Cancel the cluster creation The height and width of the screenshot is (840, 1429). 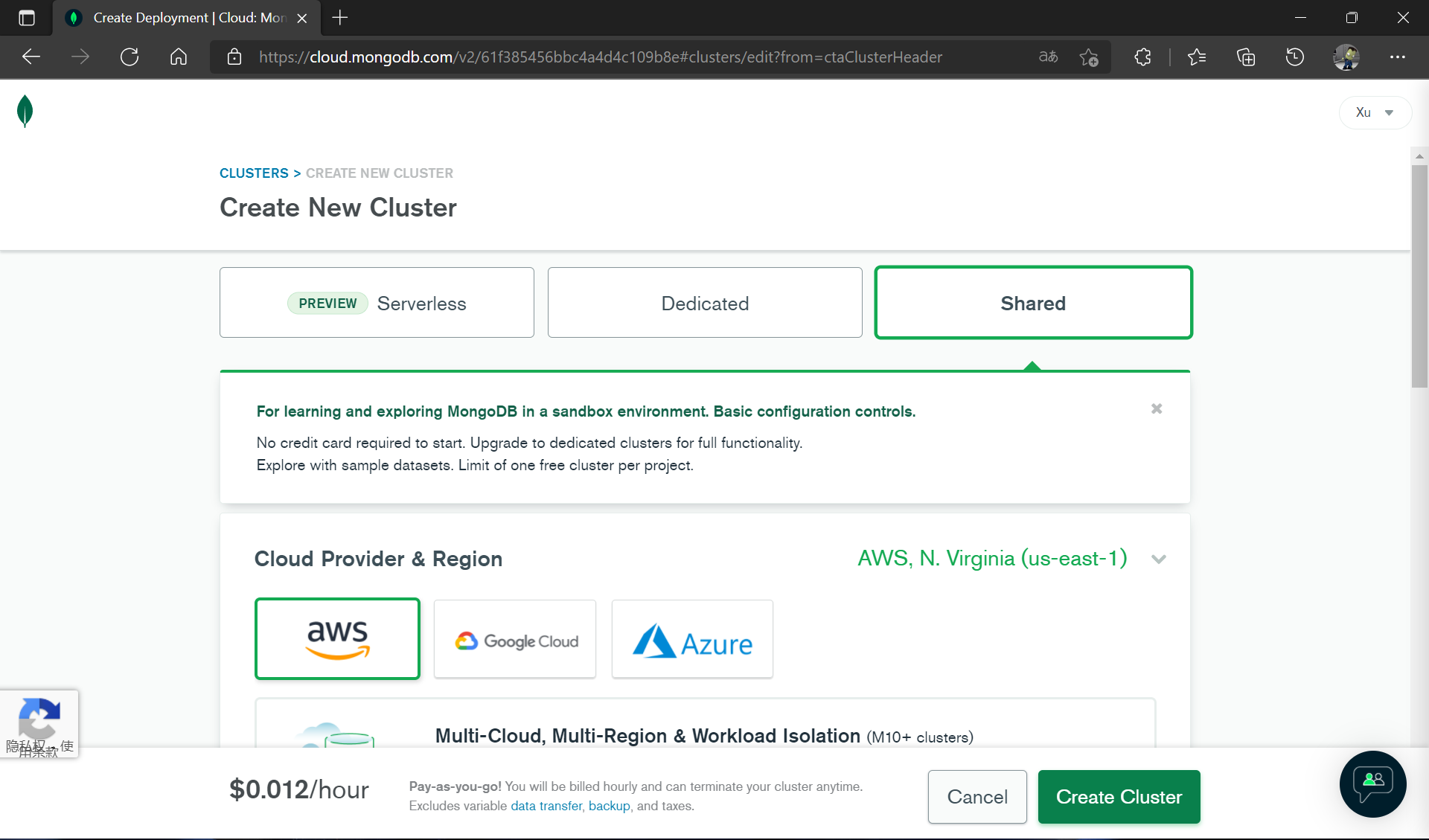(977, 797)
